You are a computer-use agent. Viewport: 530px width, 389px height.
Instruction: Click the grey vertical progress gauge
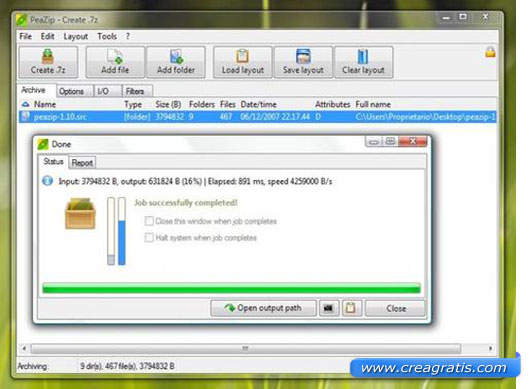pos(111,231)
